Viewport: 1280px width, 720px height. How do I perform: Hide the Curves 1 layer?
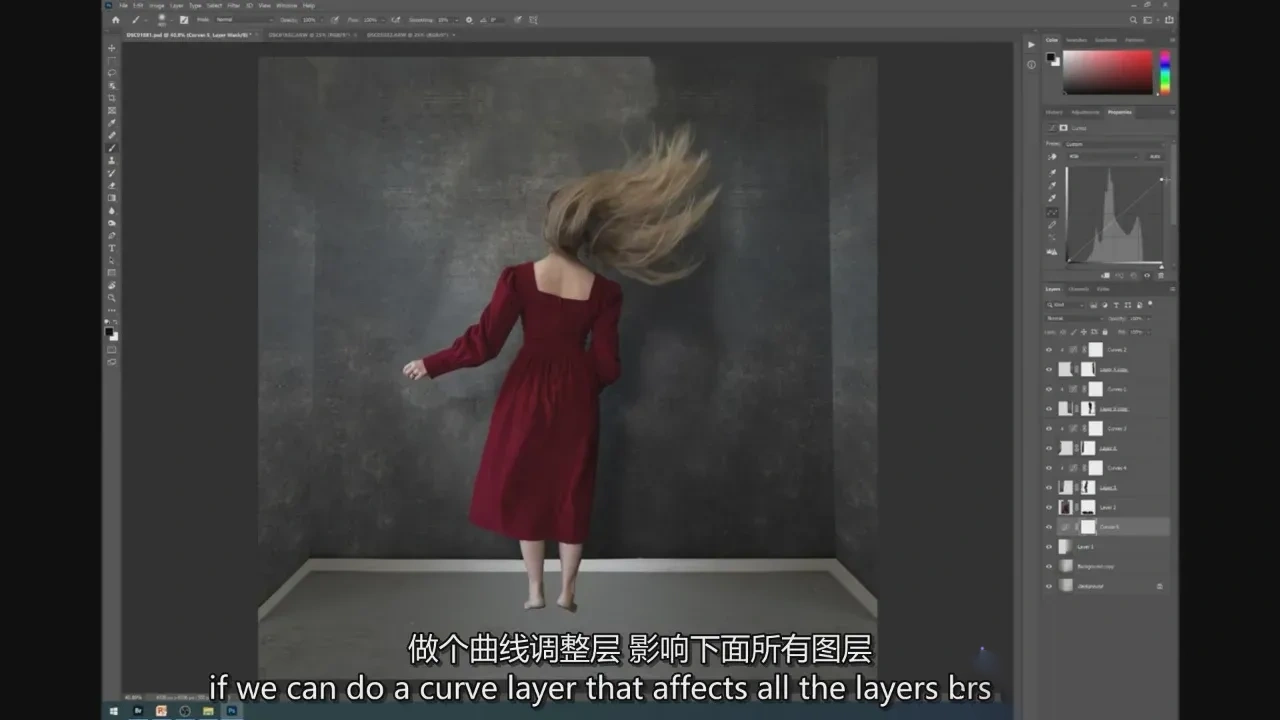[1049, 389]
